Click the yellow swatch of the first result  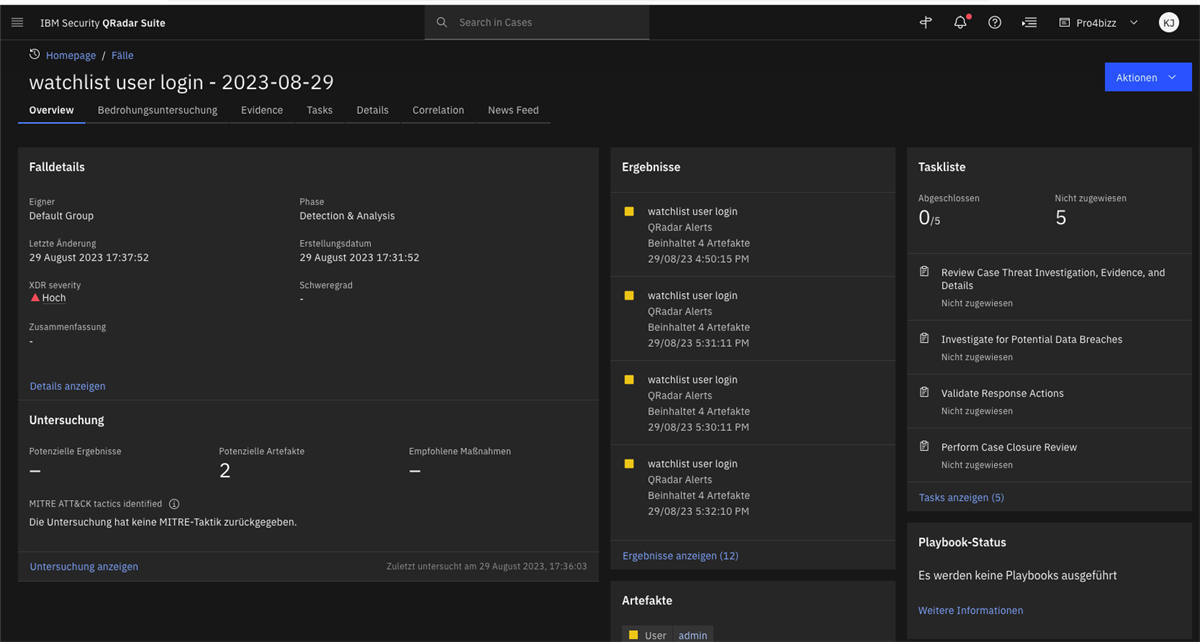click(629, 212)
